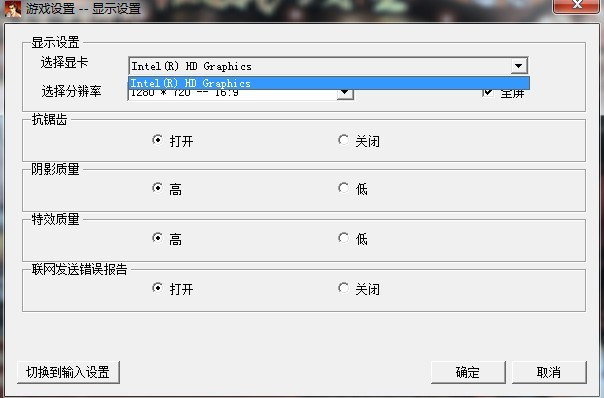
Task: Select Intel(R) HD Graphics list entry
Action: pos(329,83)
